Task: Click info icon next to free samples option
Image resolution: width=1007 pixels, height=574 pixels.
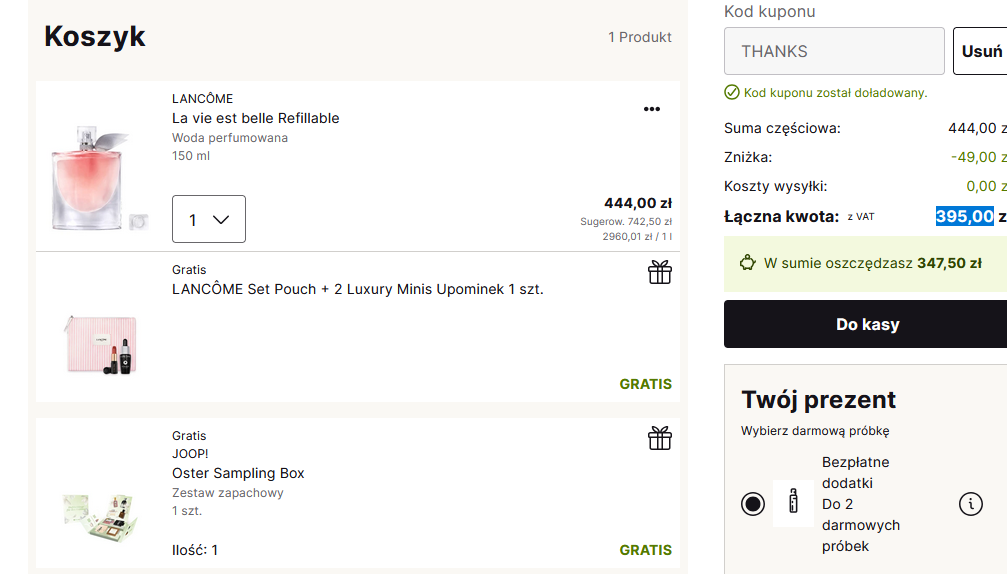Action: 970,504
